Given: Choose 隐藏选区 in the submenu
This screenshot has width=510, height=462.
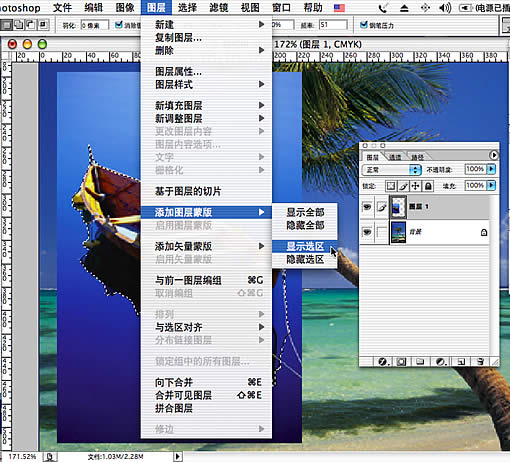Looking at the screenshot, I should (305, 259).
